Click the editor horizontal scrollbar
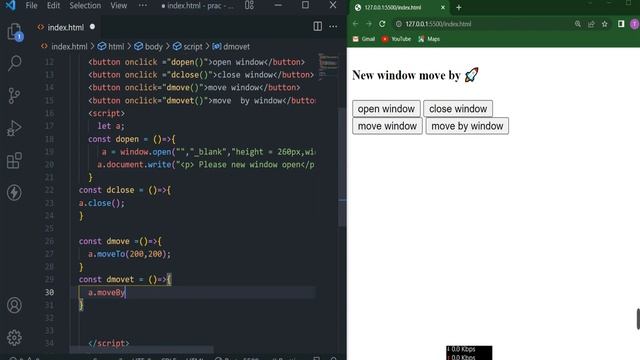The height and width of the screenshot is (360, 640). 141,350
